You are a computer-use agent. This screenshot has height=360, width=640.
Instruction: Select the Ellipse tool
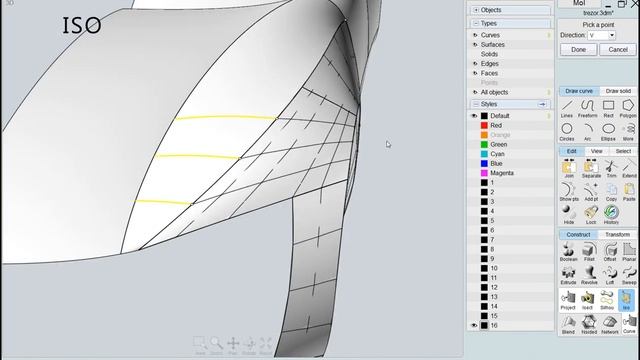608,132
